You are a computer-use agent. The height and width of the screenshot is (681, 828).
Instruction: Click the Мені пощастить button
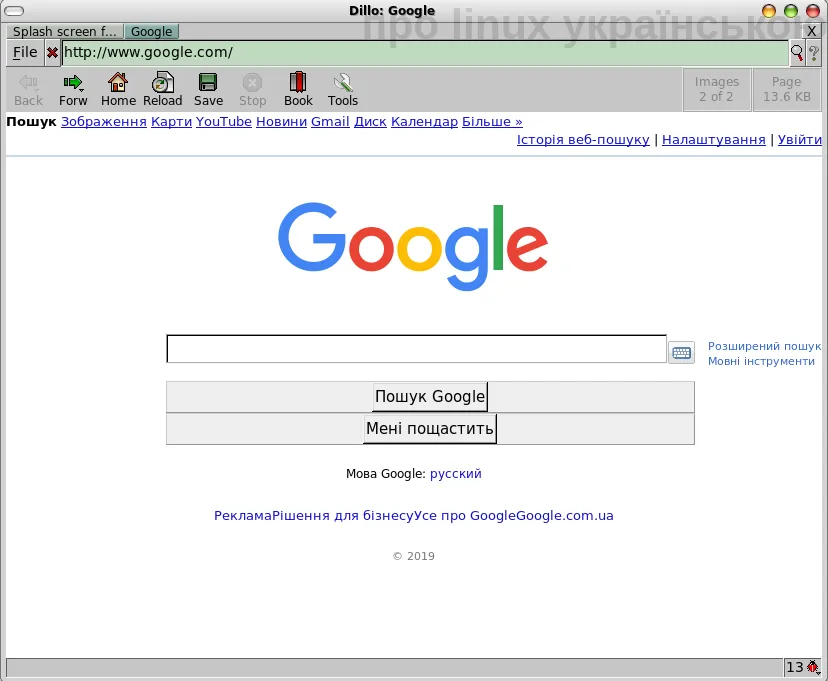(x=430, y=428)
